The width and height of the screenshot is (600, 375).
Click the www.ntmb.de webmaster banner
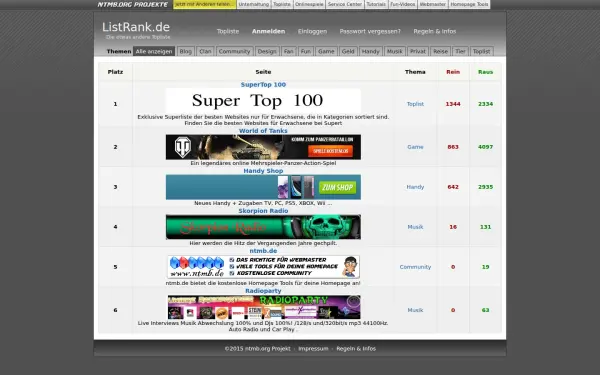tap(263, 267)
